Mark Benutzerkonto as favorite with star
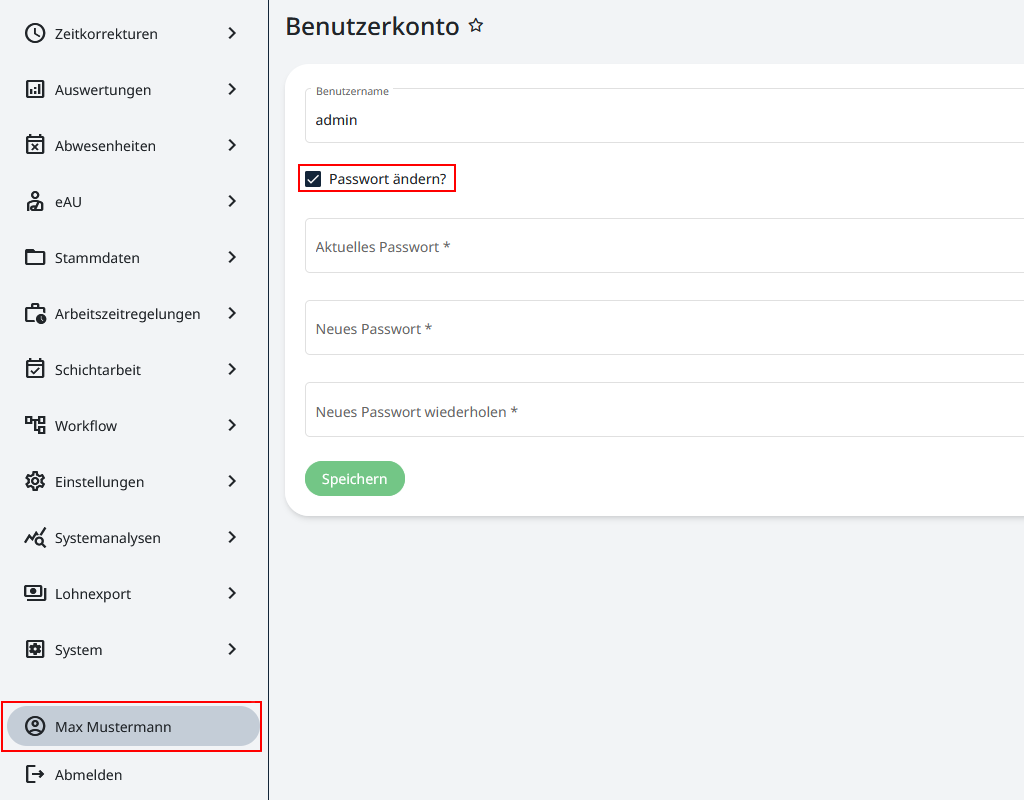This screenshot has height=800, width=1024. [x=476, y=26]
